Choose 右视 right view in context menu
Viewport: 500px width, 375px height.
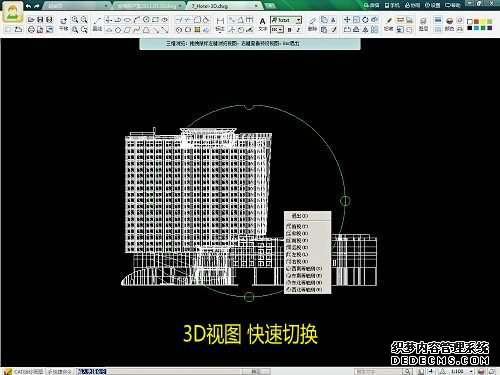click(x=308, y=261)
